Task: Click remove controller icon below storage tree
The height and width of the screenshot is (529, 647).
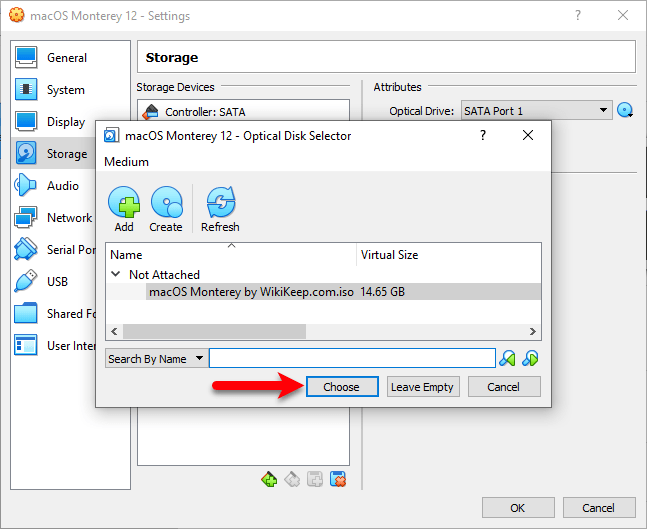Action: (292, 479)
